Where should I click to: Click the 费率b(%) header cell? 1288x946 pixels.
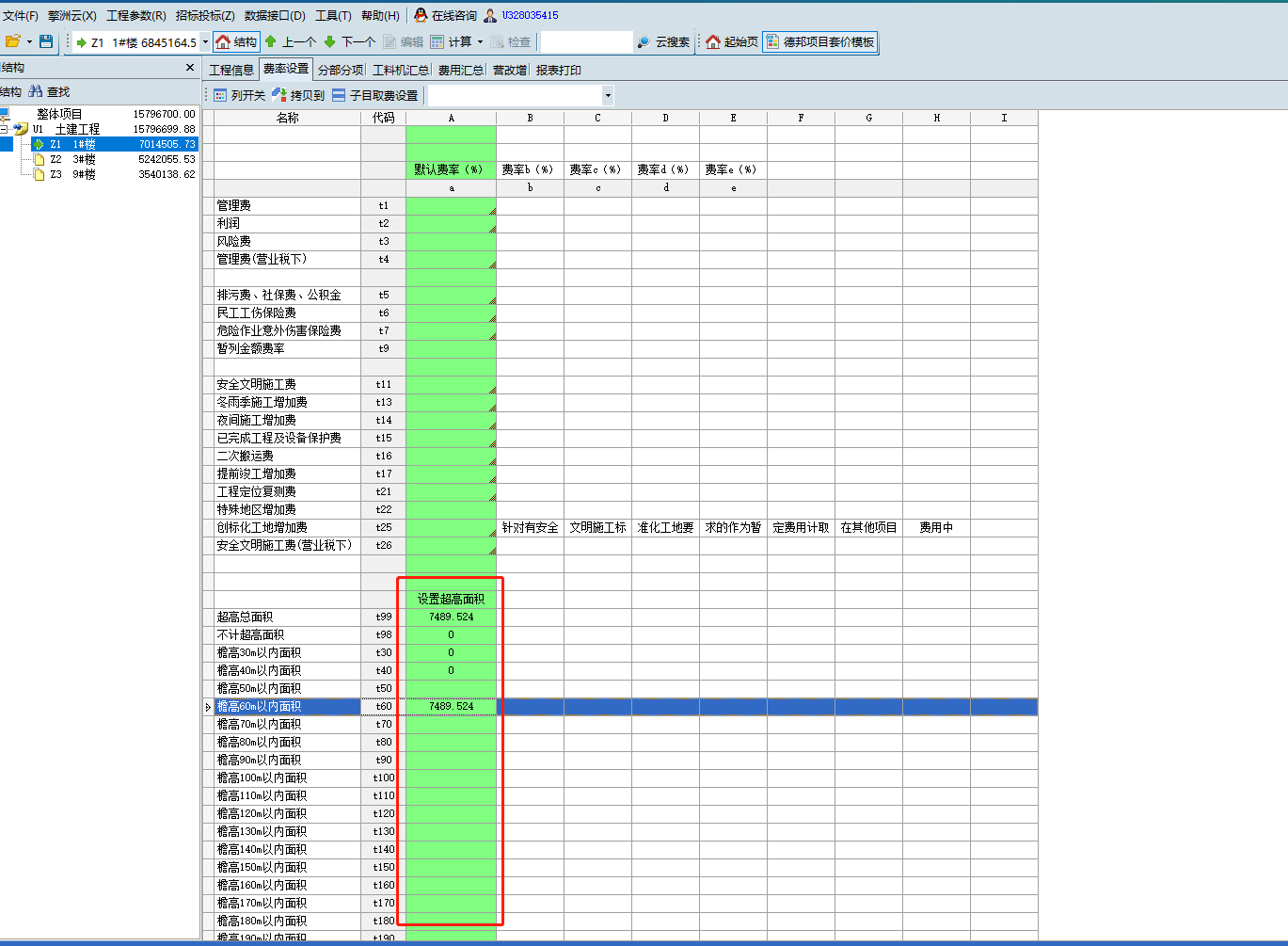pyautogui.click(x=530, y=169)
